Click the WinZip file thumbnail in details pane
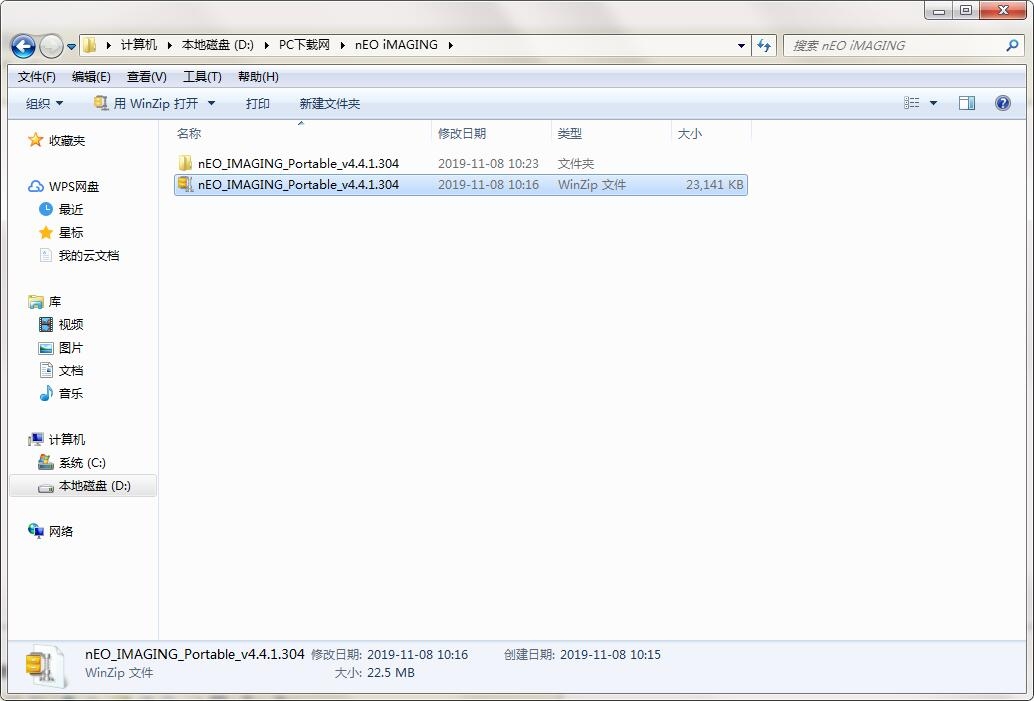This screenshot has width=1034, height=701. click(x=46, y=667)
